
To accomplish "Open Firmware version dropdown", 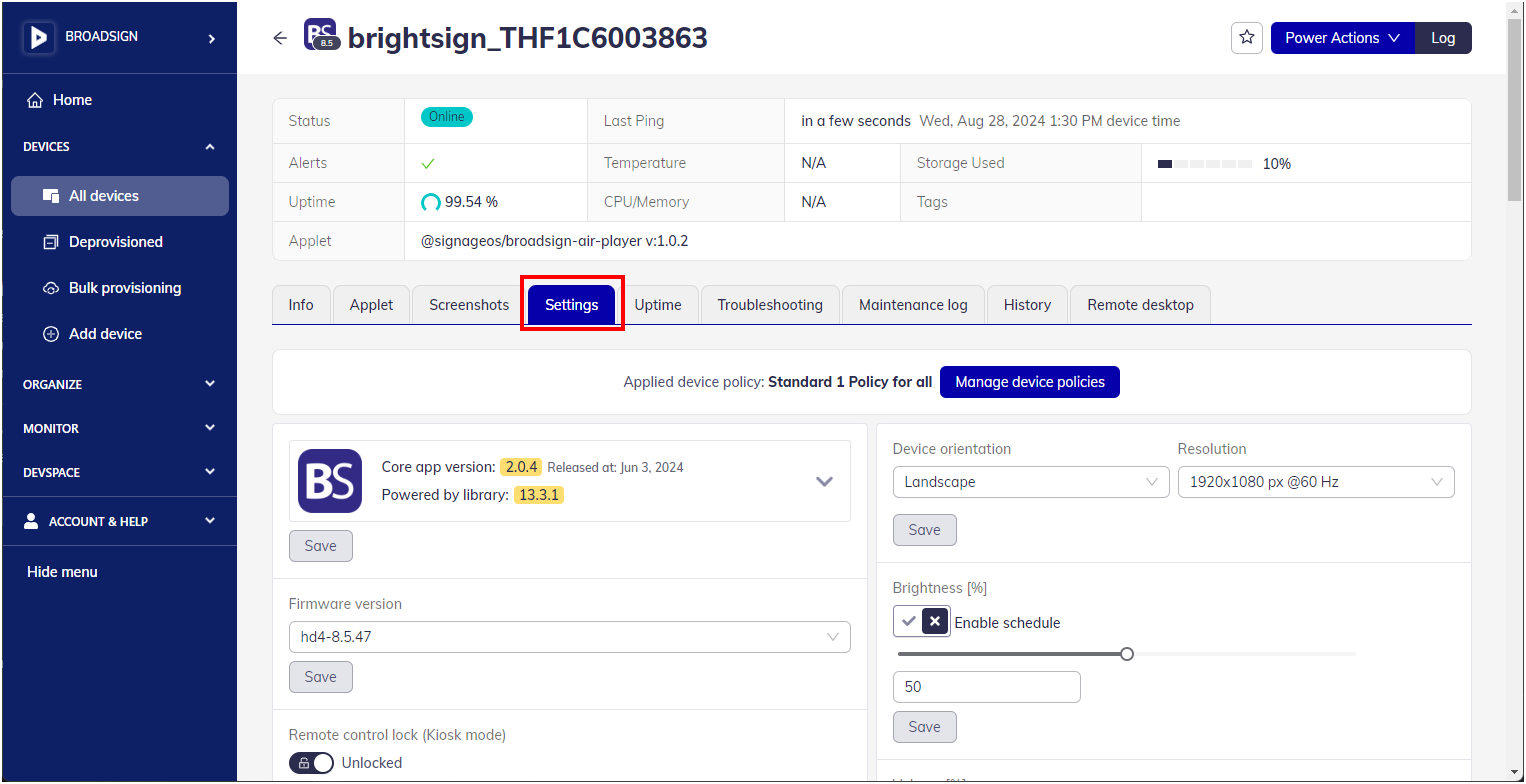I will click(570, 637).
